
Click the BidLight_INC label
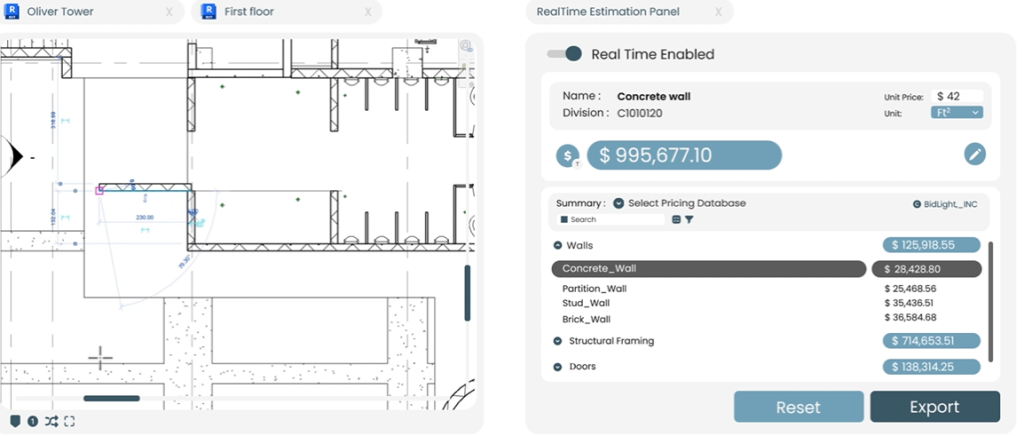(x=945, y=204)
